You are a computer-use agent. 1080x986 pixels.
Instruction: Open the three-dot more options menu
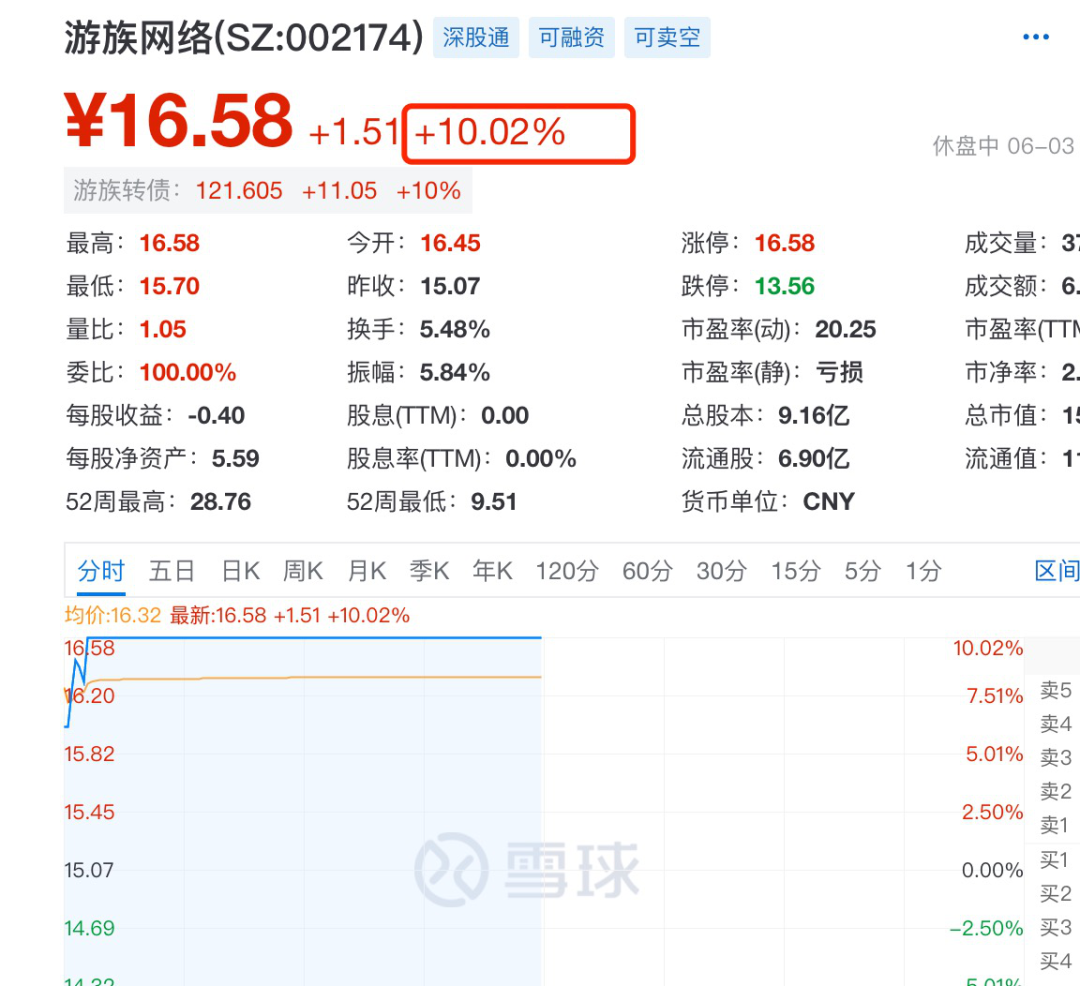[x=1035, y=36]
